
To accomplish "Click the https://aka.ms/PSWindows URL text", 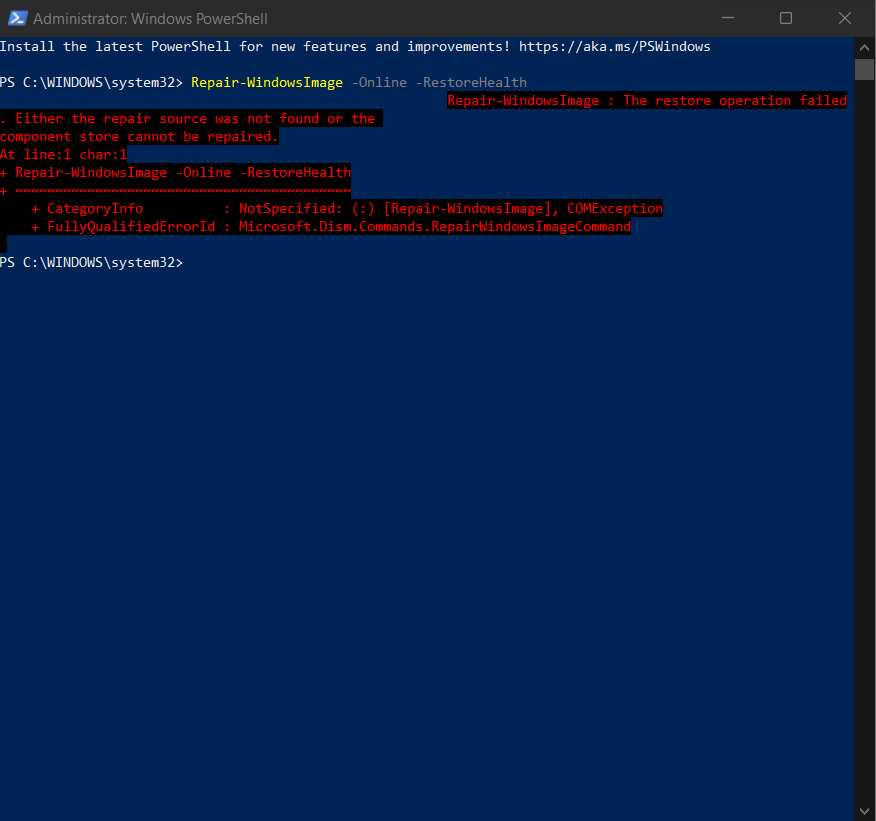I will click(615, 46).
